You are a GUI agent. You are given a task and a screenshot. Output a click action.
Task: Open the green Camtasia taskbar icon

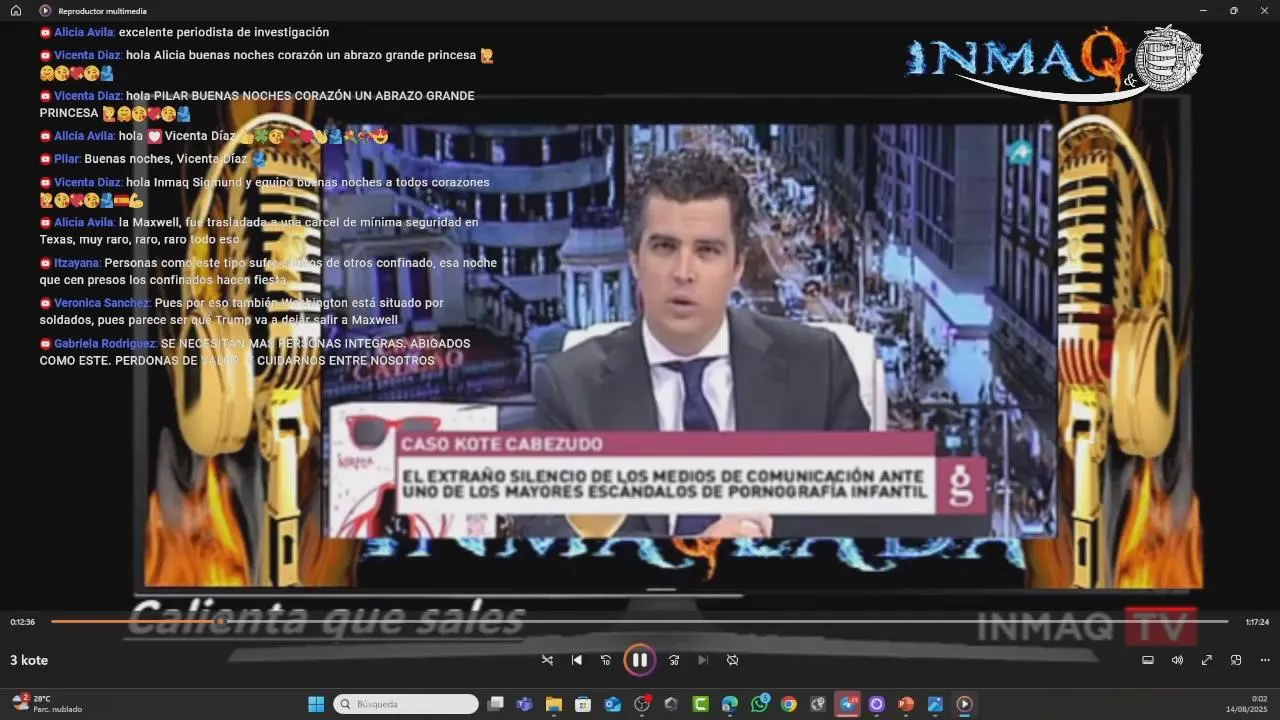701,704
